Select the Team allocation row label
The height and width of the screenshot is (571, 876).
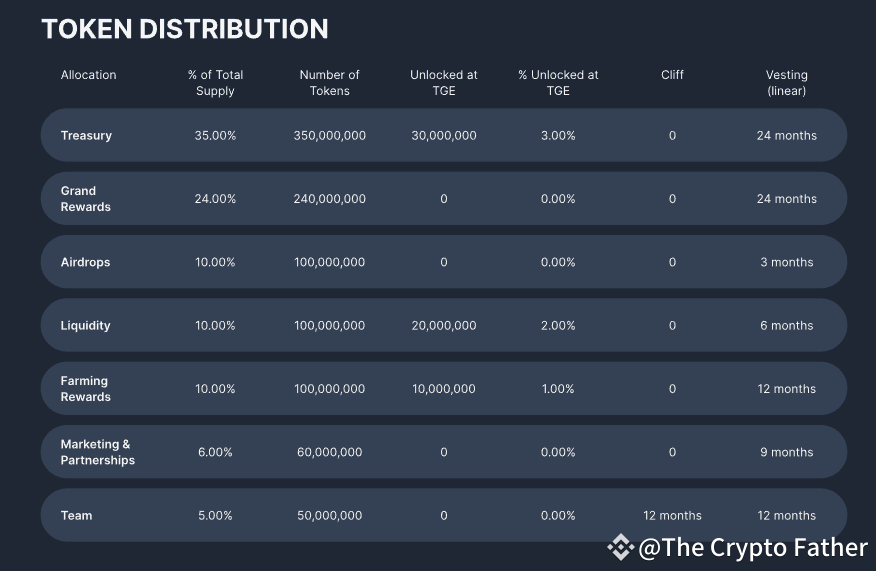[76, 516]
